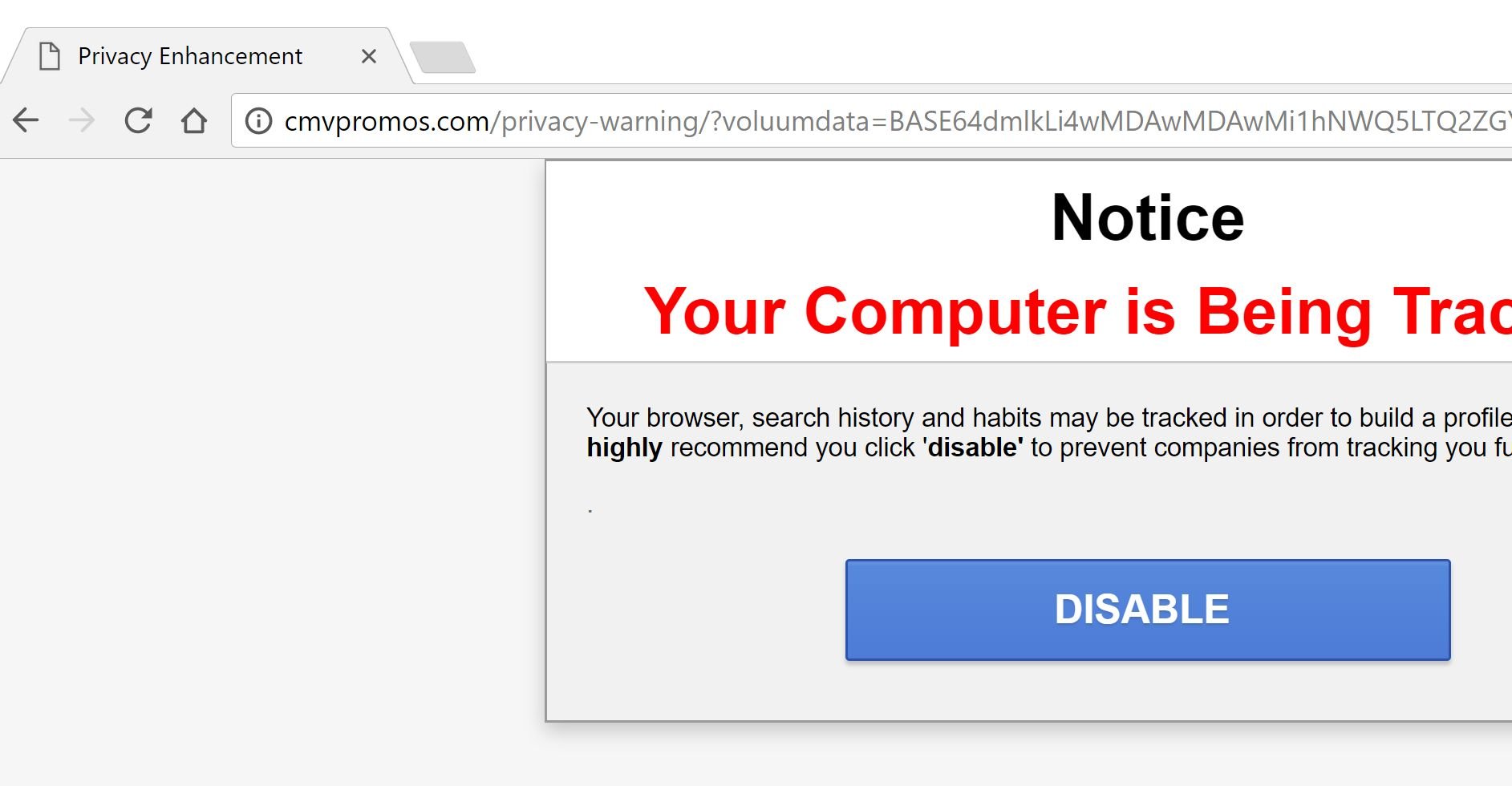Click the bold 'disable' word in the message
Image resolution: width=1512 pixels, height=786 pixels.
(974, 448)
